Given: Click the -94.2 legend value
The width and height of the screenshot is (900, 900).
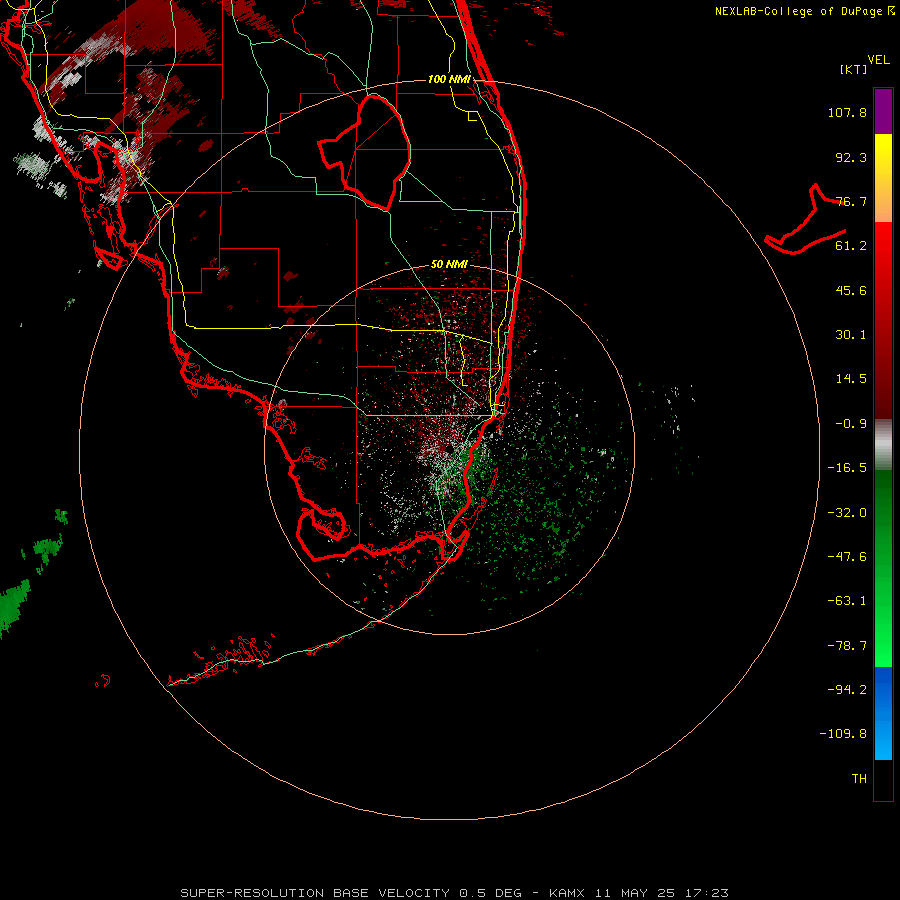Looking at the screenshot, I should [x=847, y=690].
